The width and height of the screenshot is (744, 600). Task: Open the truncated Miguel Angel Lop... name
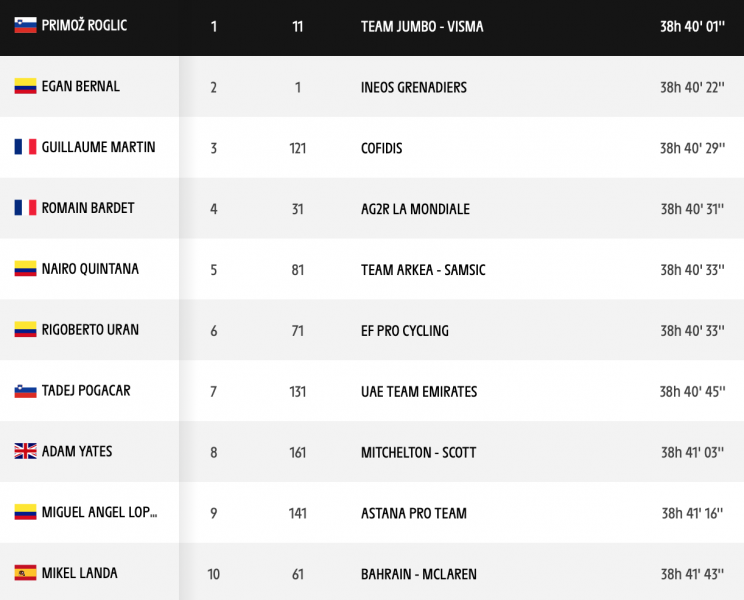coord(100,512)
